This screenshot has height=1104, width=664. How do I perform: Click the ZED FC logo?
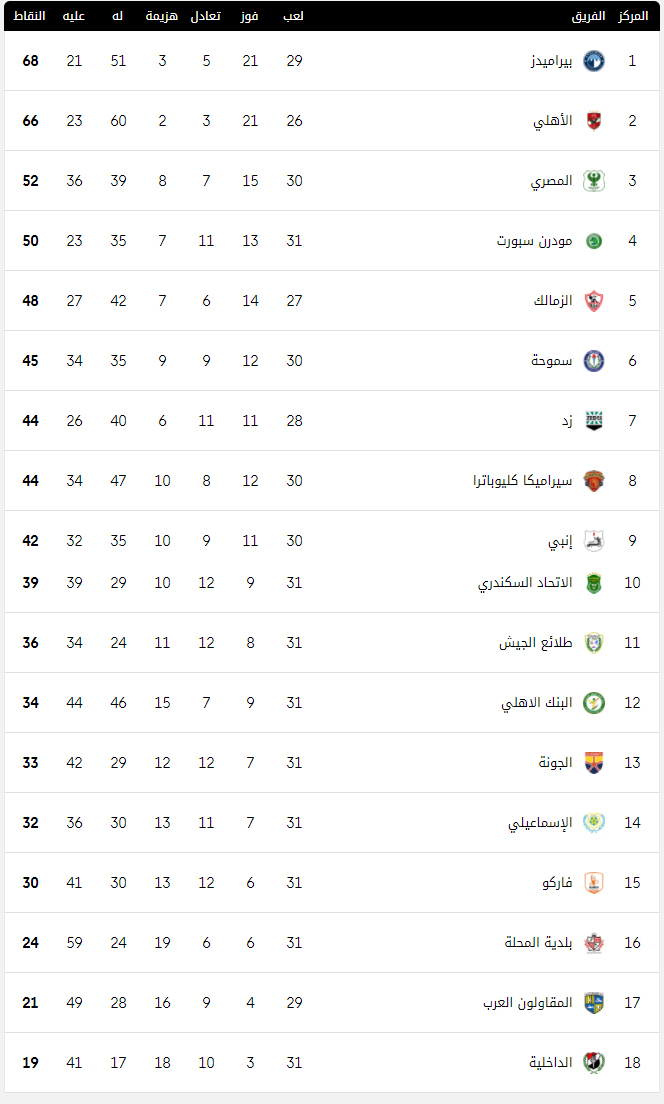click(x=594, y=420)
